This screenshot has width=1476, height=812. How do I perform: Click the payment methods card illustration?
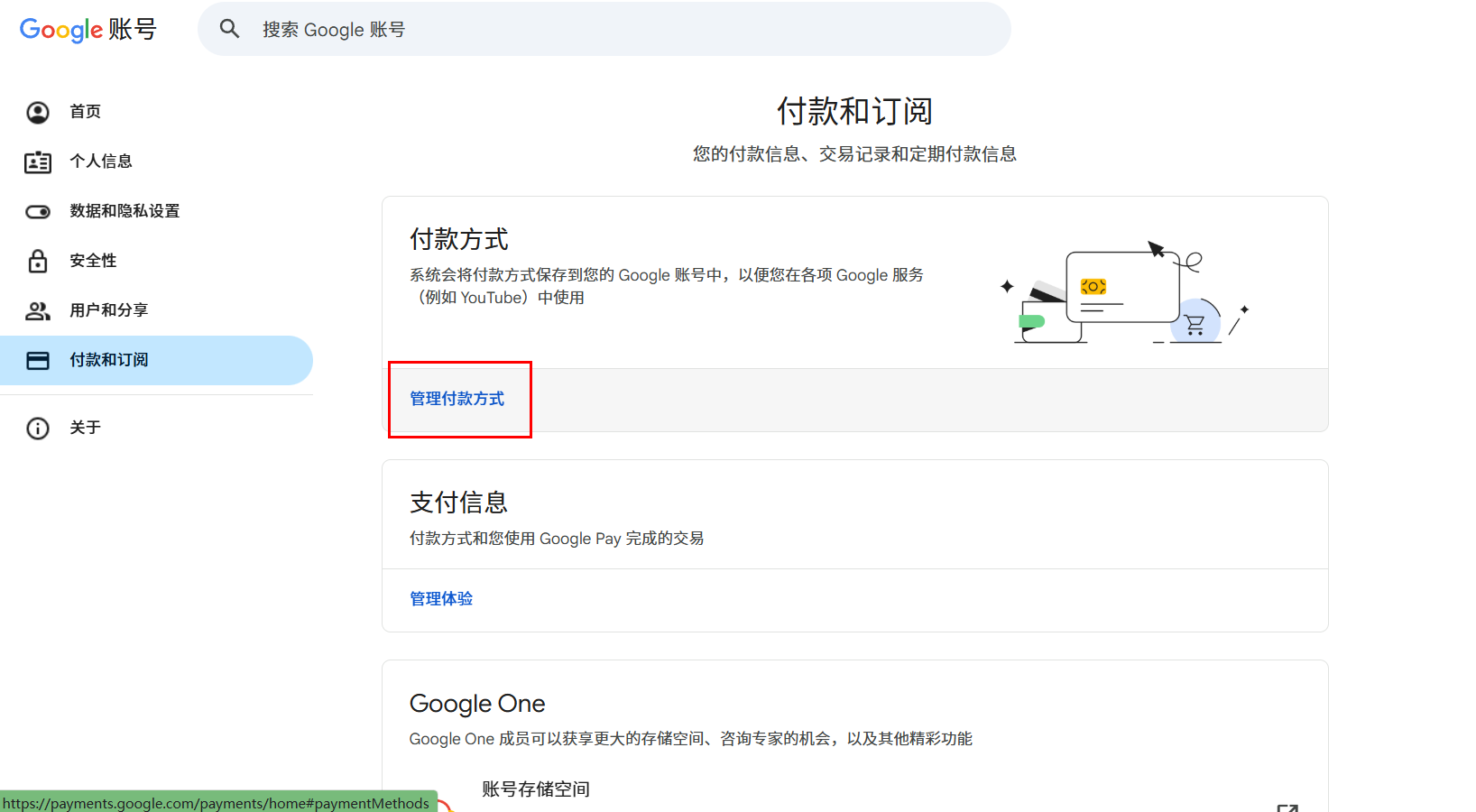point(1124,292)
